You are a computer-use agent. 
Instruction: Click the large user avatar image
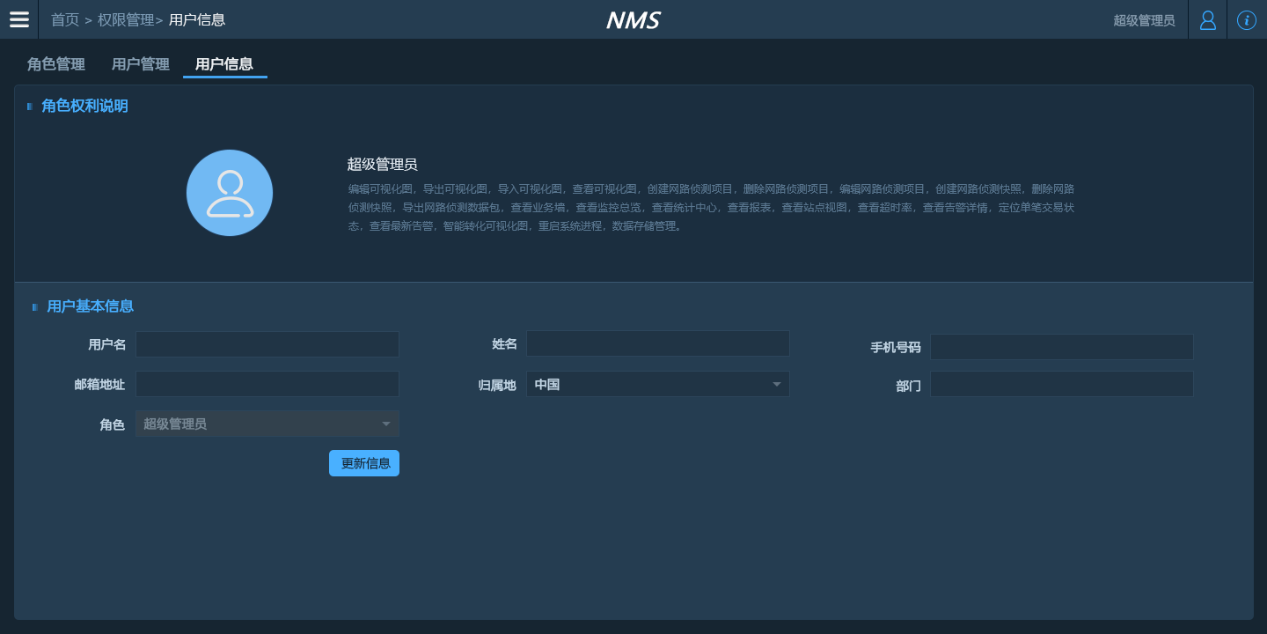[x=229, y=193]
